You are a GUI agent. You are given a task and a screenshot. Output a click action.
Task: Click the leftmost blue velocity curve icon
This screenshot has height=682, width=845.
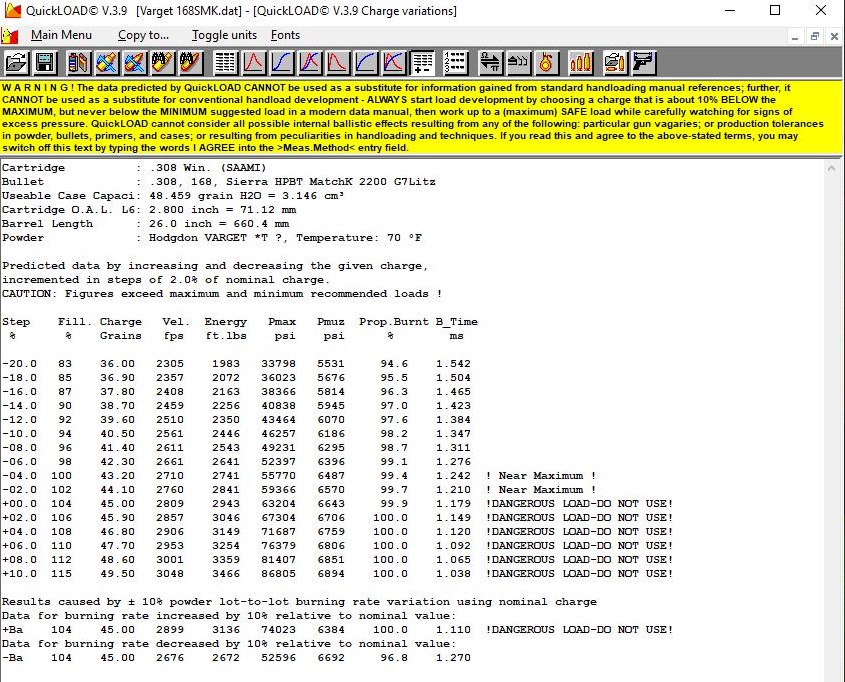(x=282, y=63)
